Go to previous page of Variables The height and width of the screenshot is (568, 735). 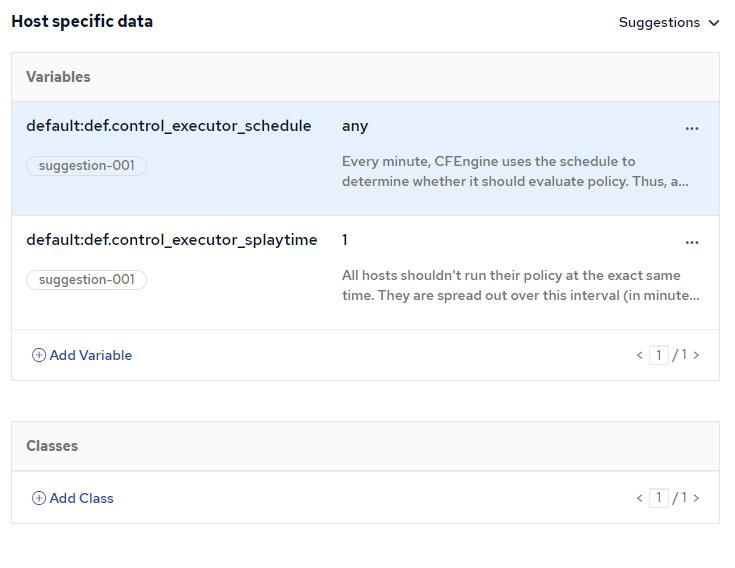pyautogui.click(x=639, y=355)
